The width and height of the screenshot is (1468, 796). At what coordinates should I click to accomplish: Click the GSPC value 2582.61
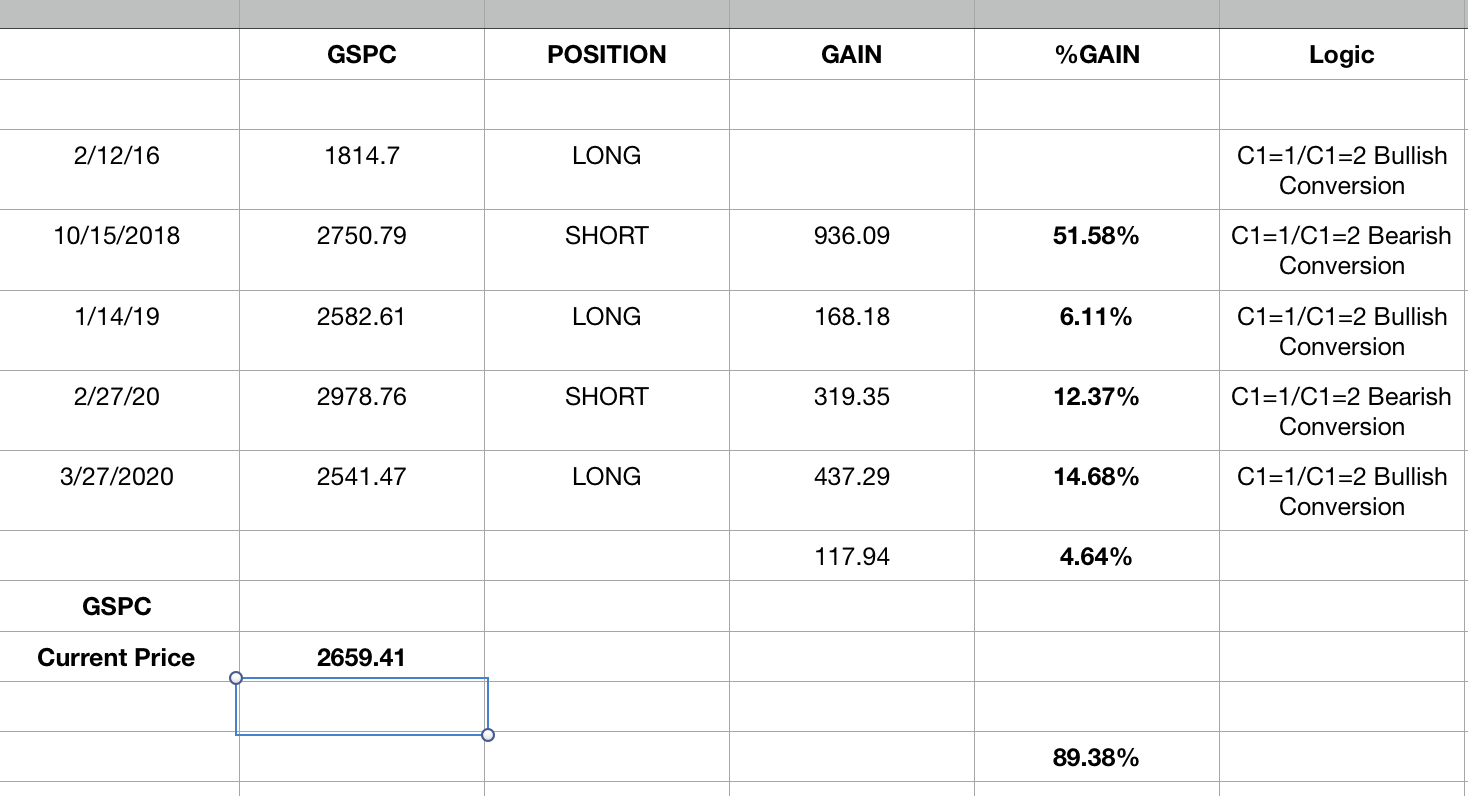tap(362, 317)
